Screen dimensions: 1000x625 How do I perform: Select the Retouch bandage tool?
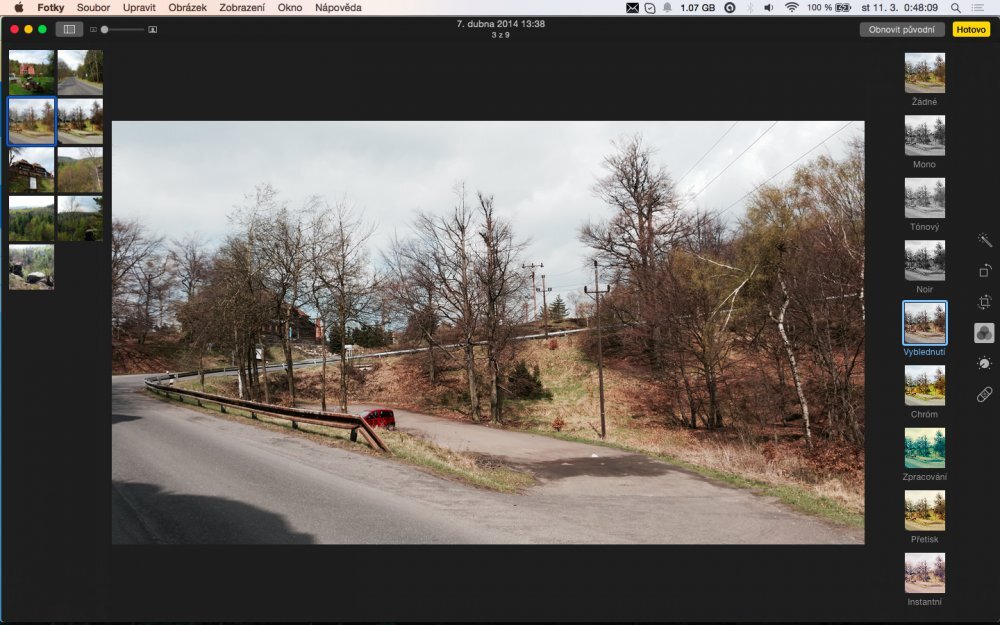tap(984, 395)
